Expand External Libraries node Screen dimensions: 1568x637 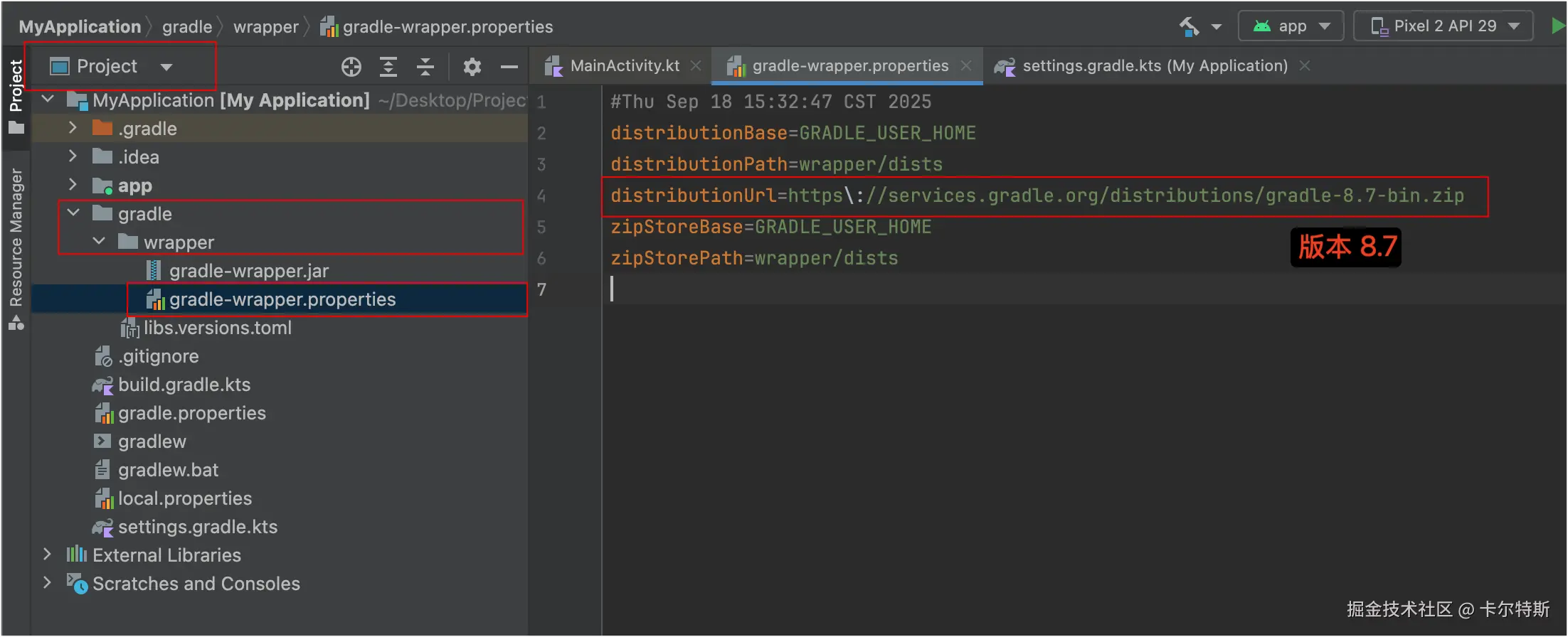(47, 555)
